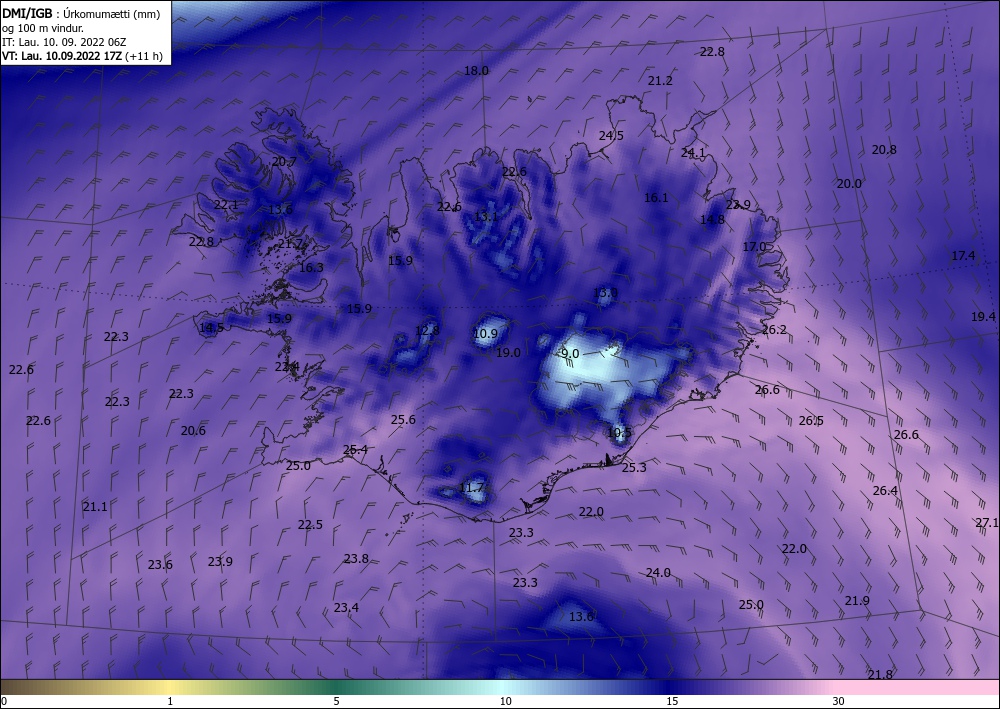Click the '5' label on the color scale

click(x=336, y=701)
